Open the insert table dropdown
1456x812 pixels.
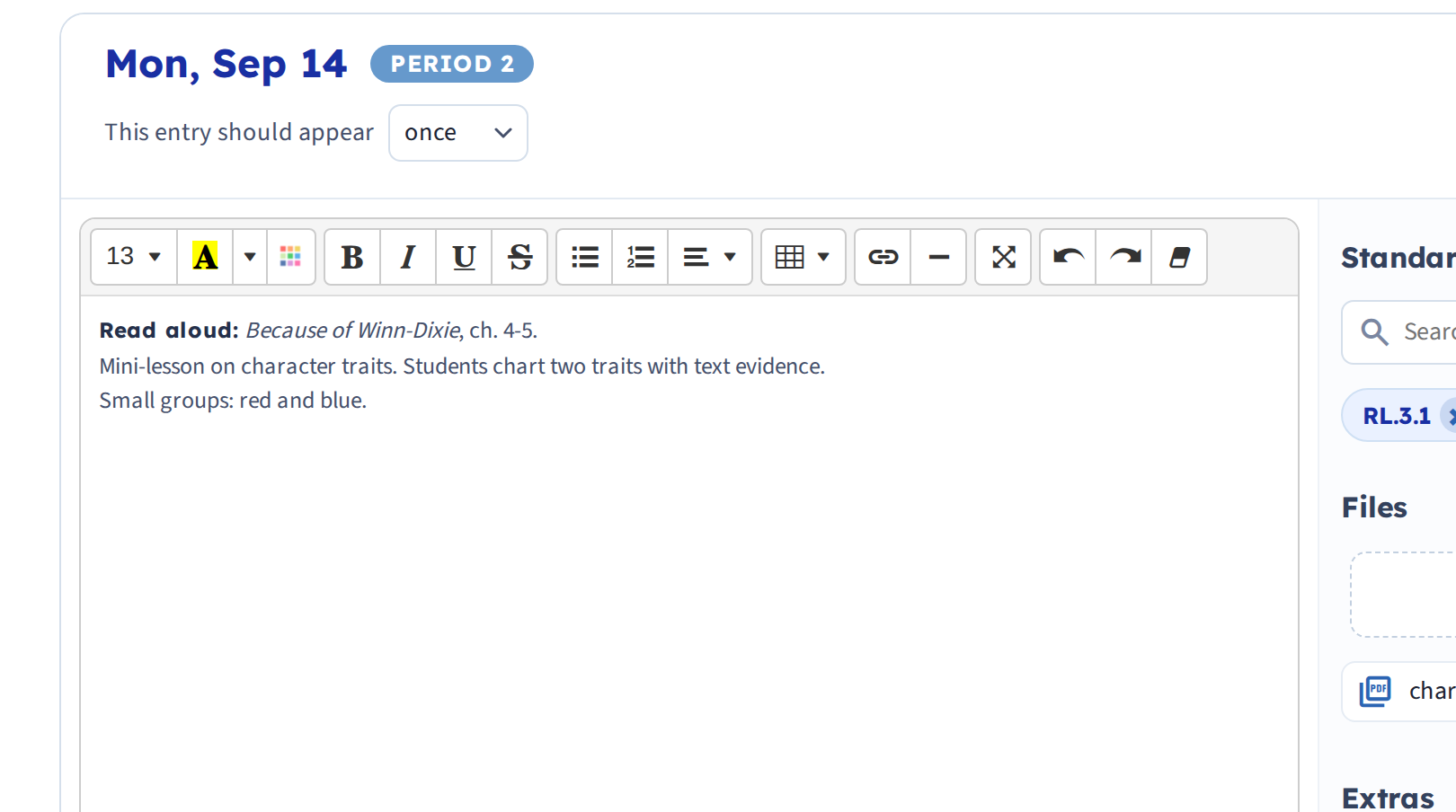pos(803,257)
